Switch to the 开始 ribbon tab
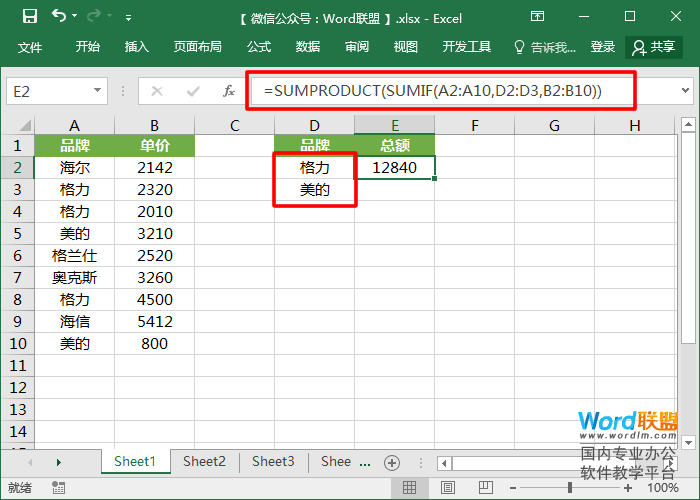The width and height of the screenshot is (700, 500). [88, 47]
